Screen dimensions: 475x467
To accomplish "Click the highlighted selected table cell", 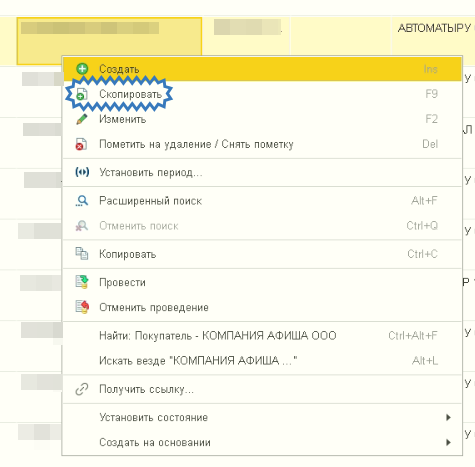I will [x=109, y=36].
